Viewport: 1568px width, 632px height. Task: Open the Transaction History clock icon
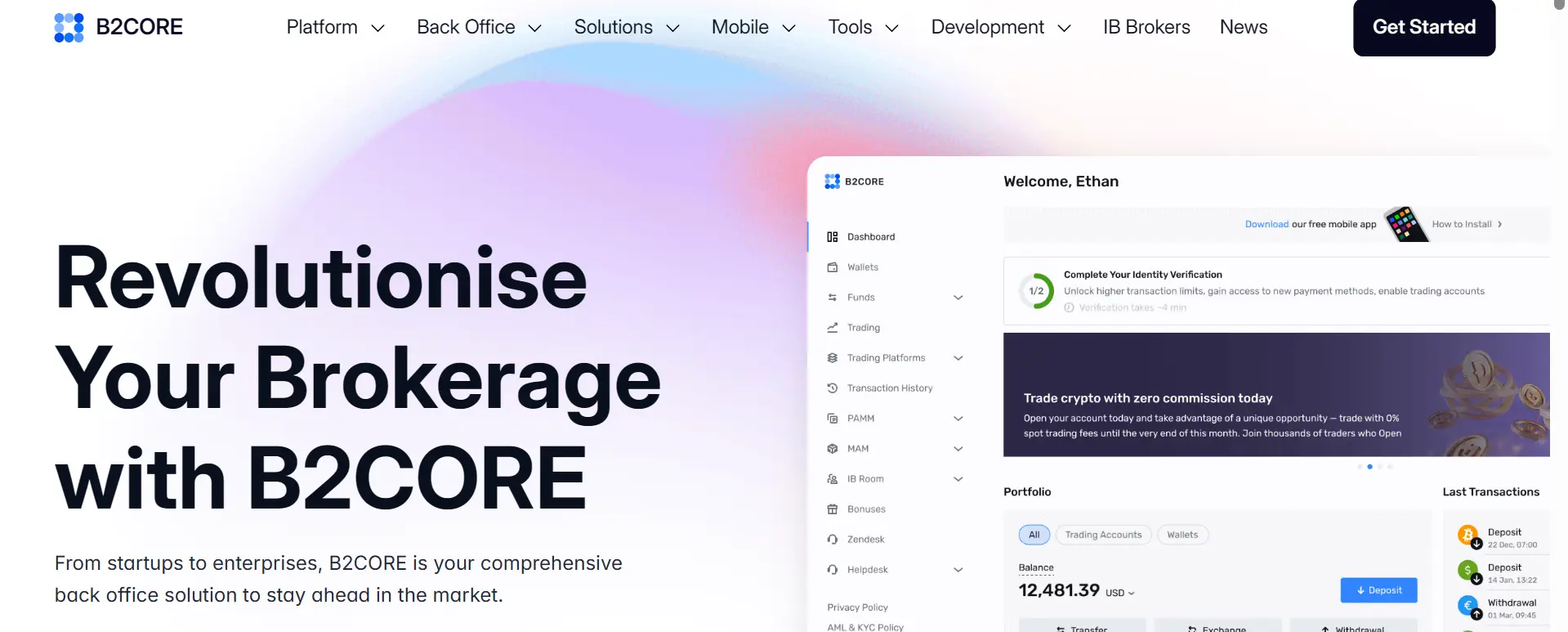(x=832, y=388)
